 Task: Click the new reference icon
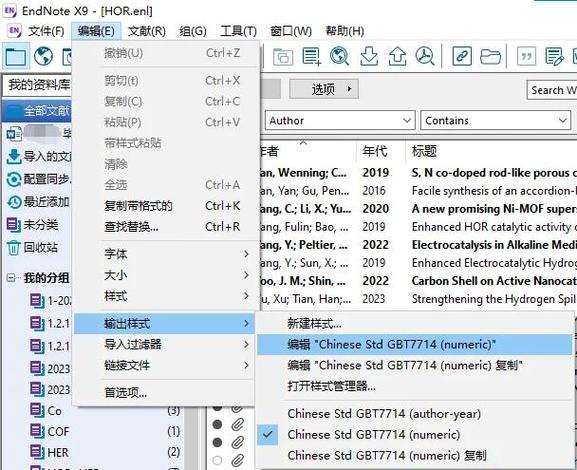pos(311,57)
